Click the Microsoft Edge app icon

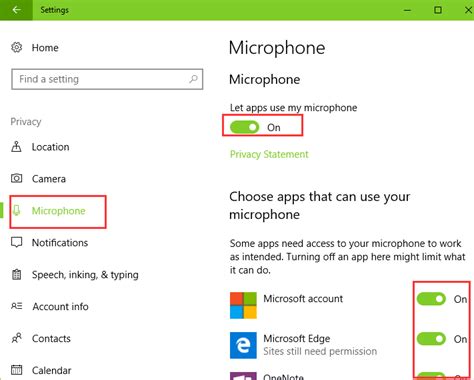pyautogui.click(x=243, y=345)
